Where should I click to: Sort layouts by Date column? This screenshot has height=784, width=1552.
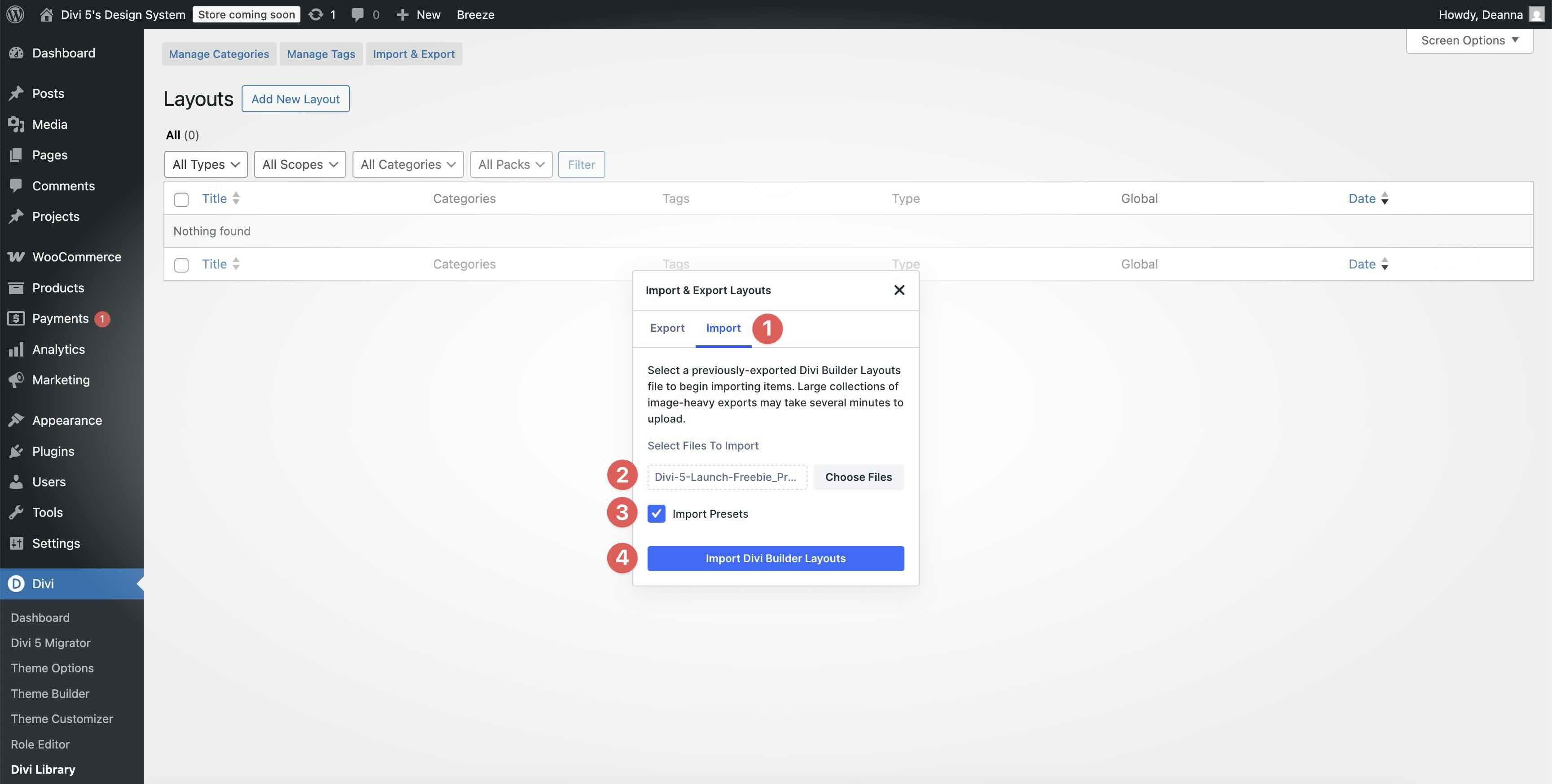(1362, 198)
